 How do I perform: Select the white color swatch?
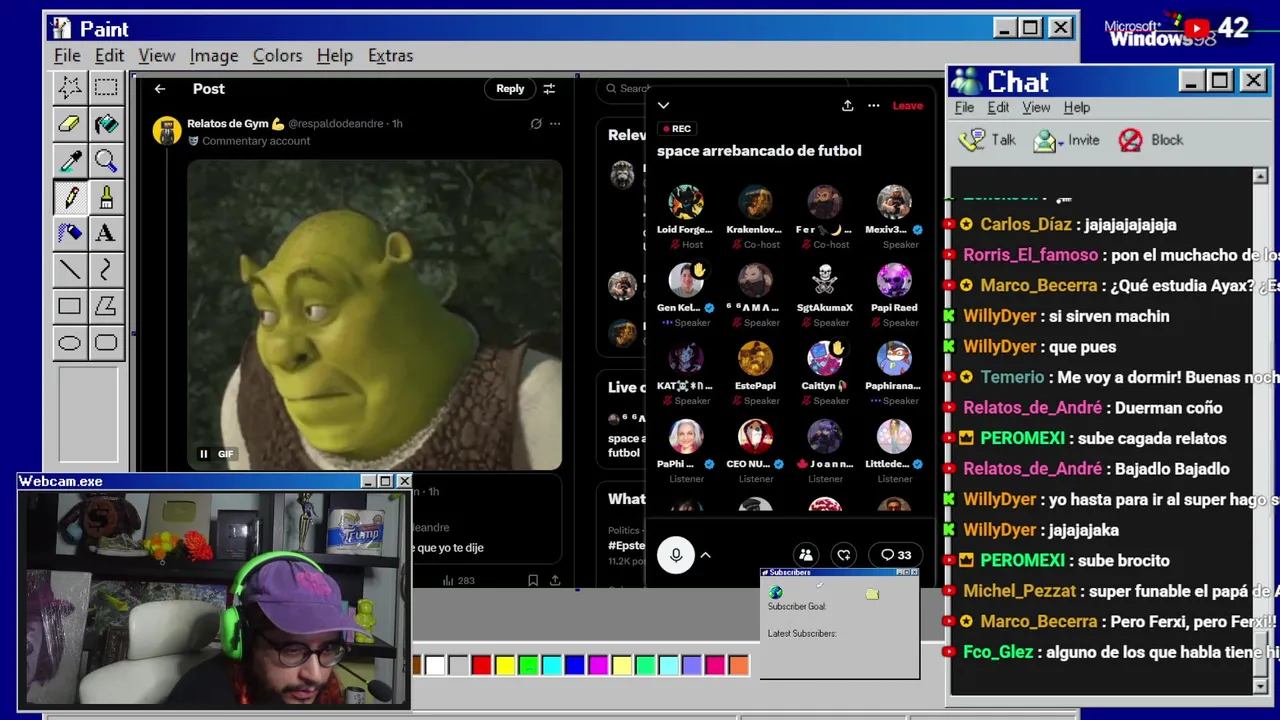pyautogui.click(x=435, y=665)
